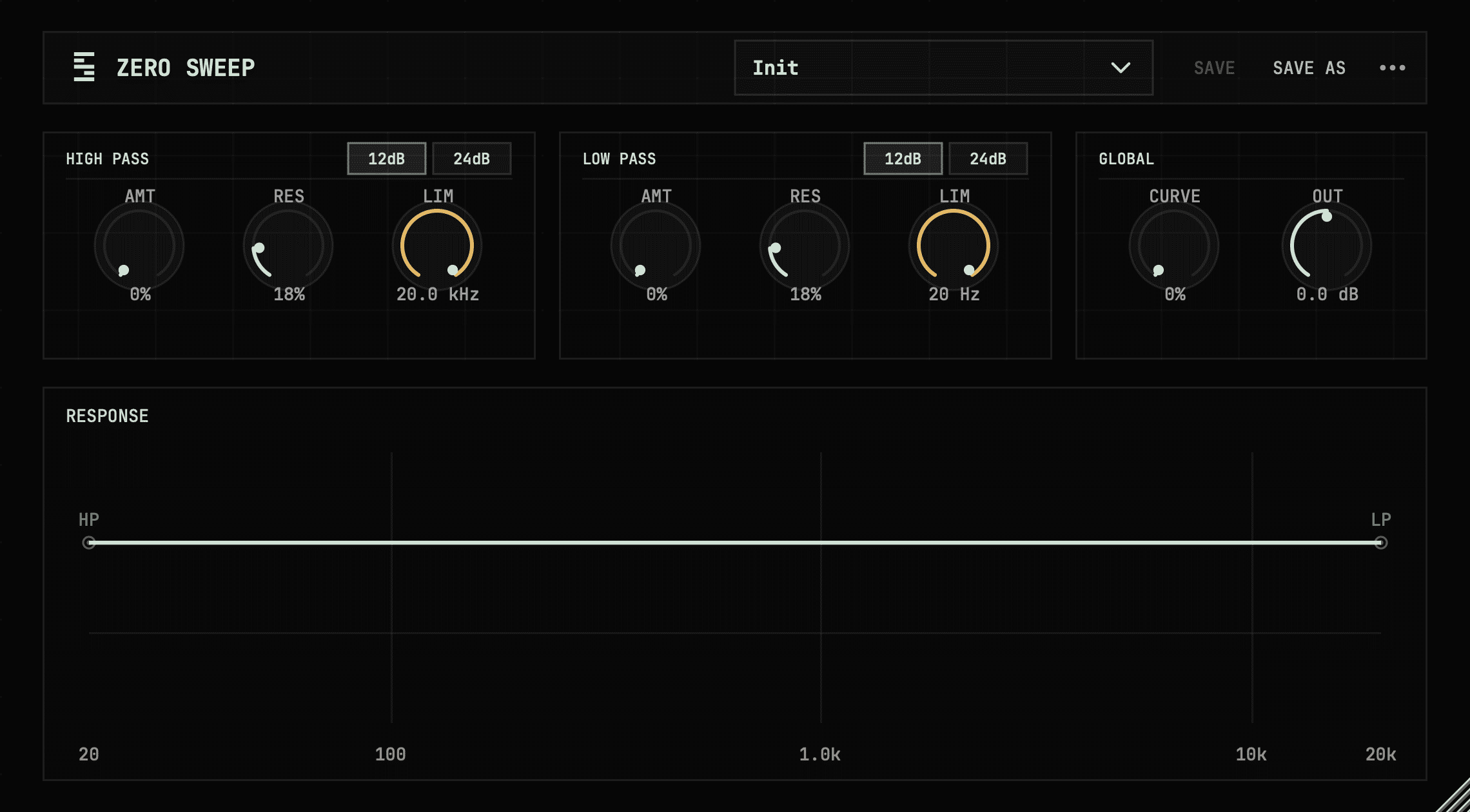1470x812 pixels.
Task: Click the High Pass 0% amount value
Action: [140, 295]
